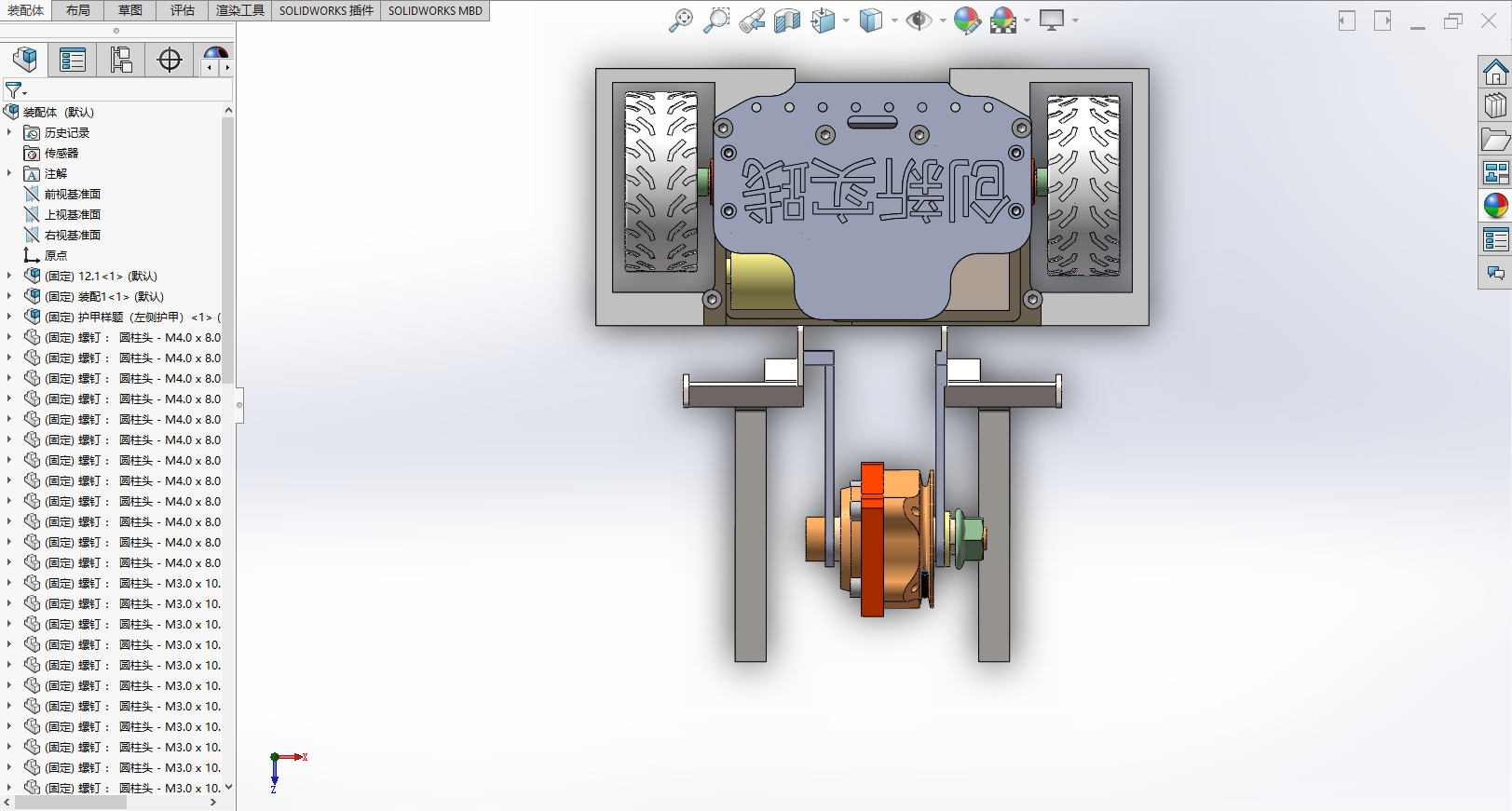
Task: Click the manager tabs scroll-right arrow
Action: pyautogui.click(x=226, y=67)
